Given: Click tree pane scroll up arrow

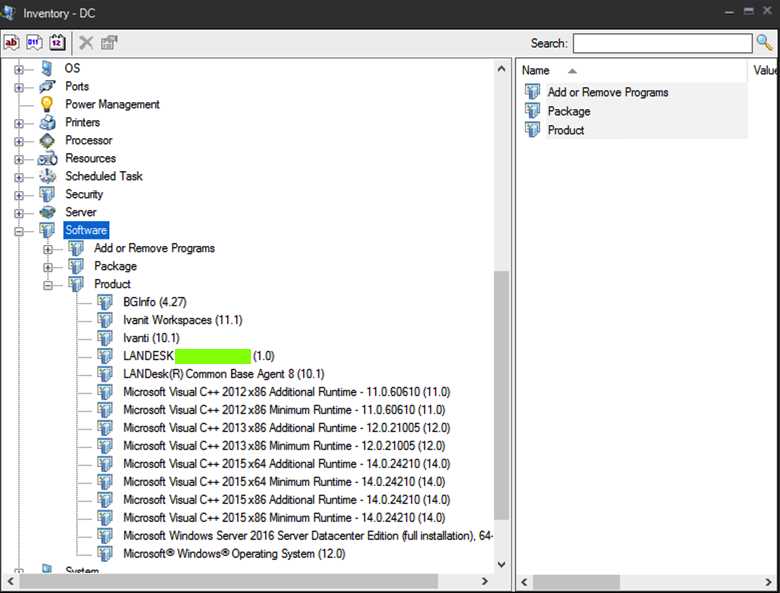Looking at the screenshot, I should coord(501,69).
